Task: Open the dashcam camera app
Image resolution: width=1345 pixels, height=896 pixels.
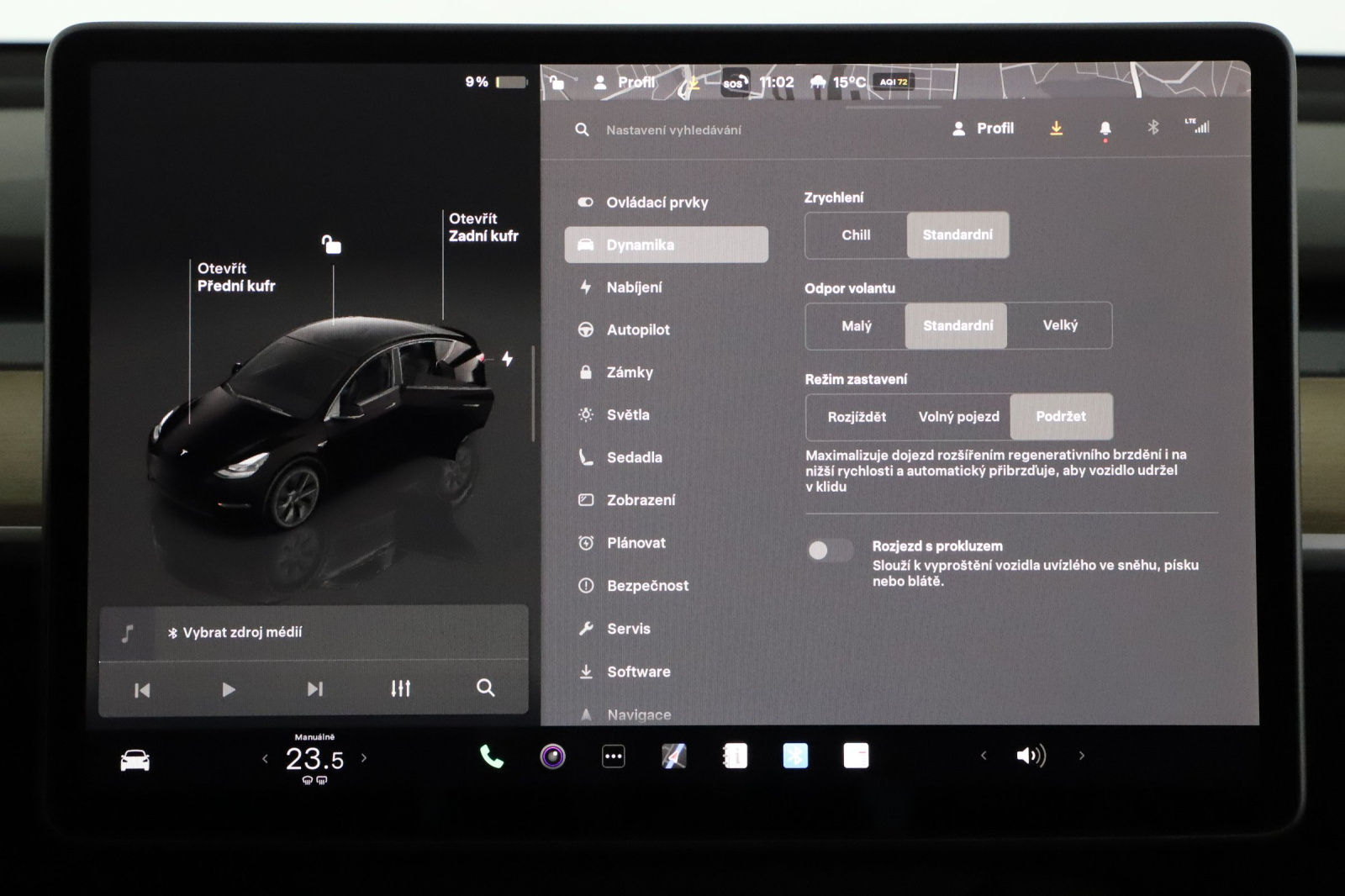Action: tap(552, 757)
